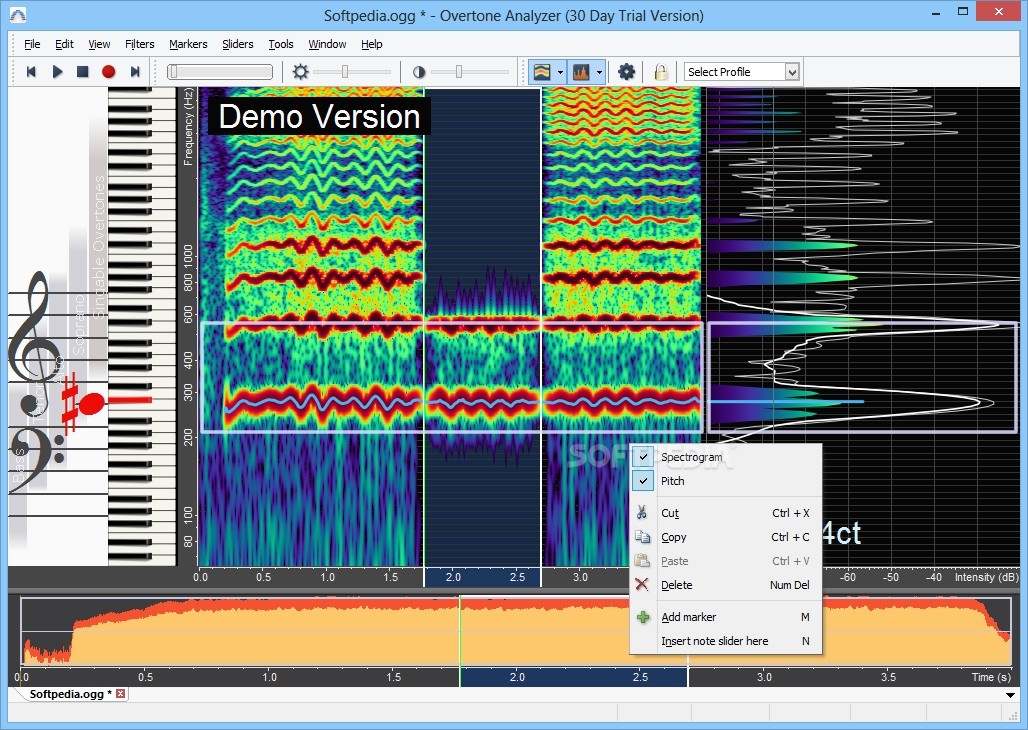Skip to start of the recording

click(x=31, y=71)
